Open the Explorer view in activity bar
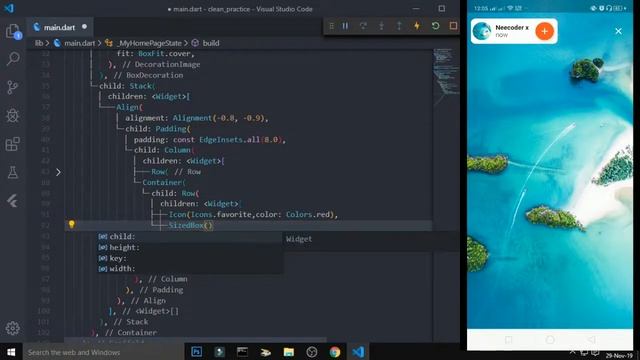 point(13,31)
